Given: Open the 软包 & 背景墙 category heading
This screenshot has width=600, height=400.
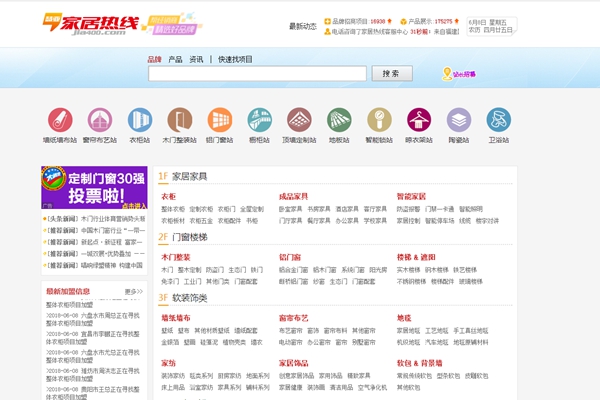Looking at the screenshot, I should (420, 363).
